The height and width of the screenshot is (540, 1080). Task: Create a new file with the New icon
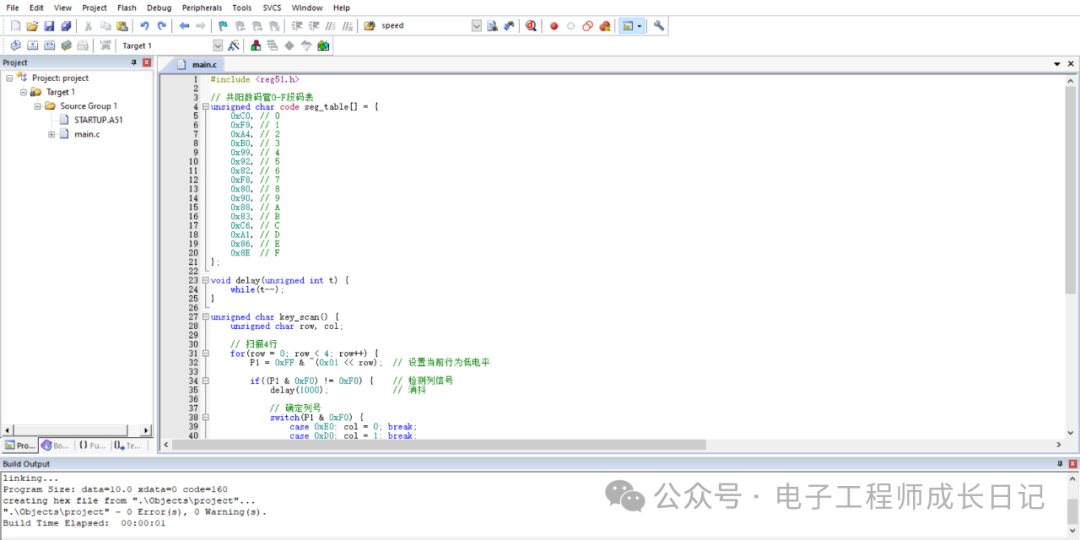tap(15, 25)
